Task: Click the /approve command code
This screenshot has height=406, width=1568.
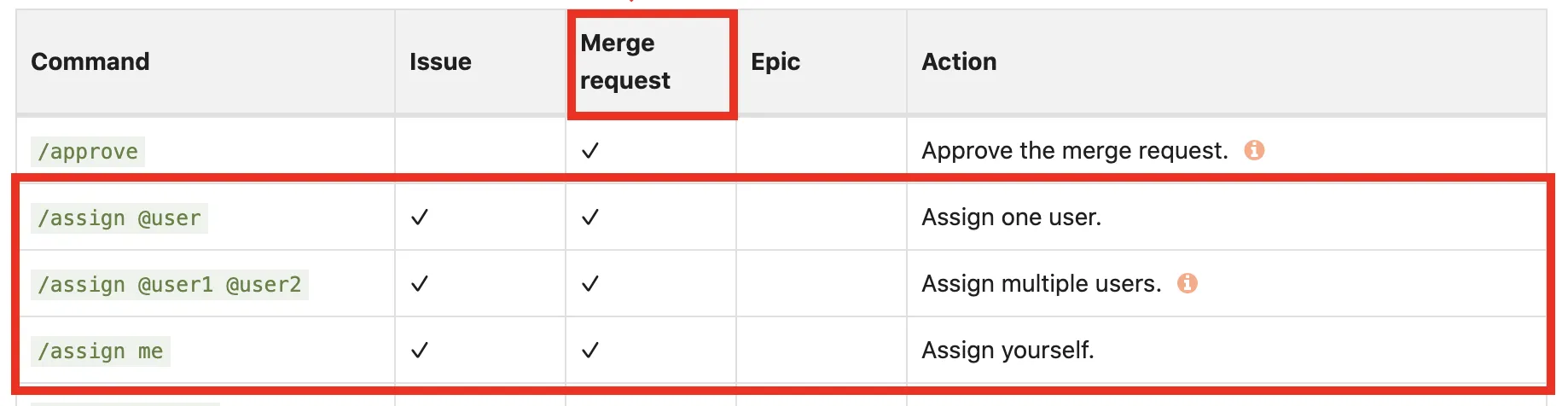Action: click(88, 152)
